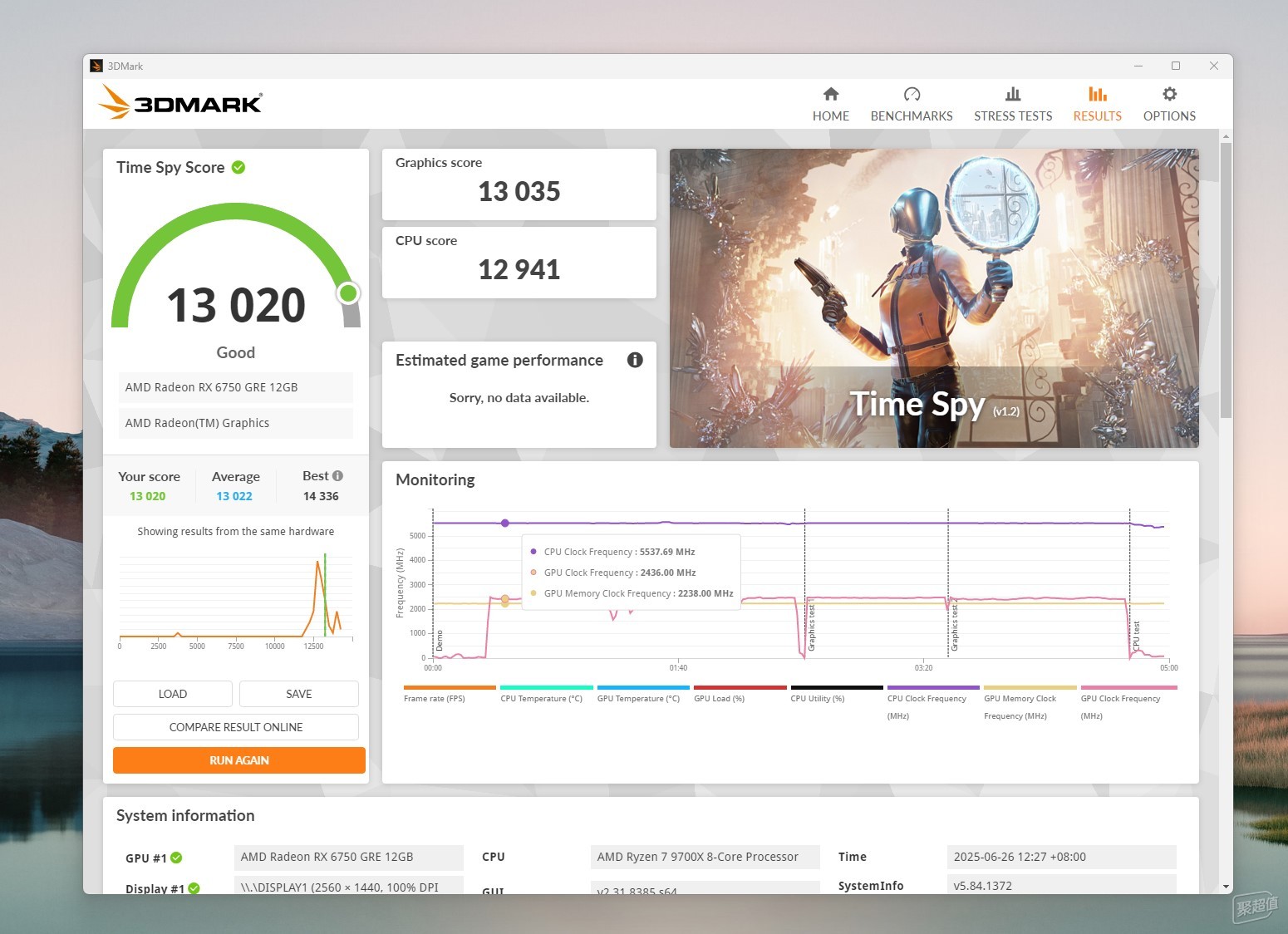Close the 3DMark window

pos(1214,66)
